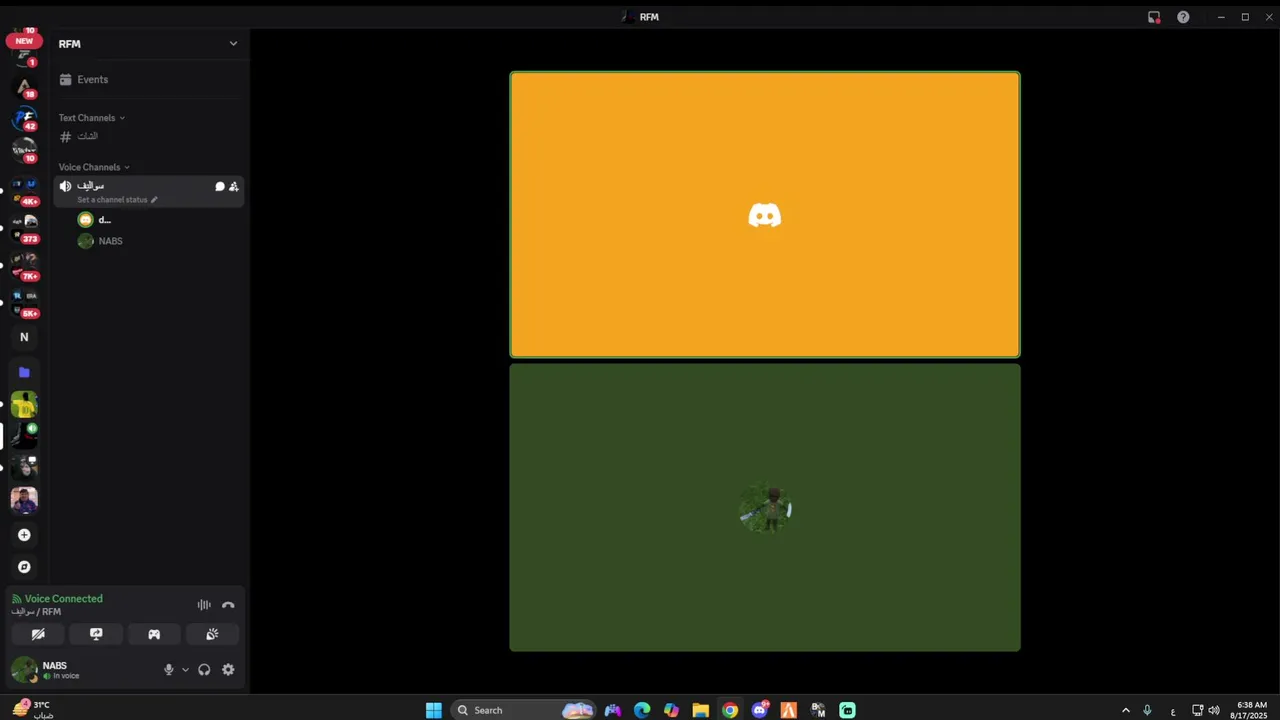Viewport: 1280px width, 720px height.
Task: Show hidden system tray icons
Action: [x=1125, y=710]
